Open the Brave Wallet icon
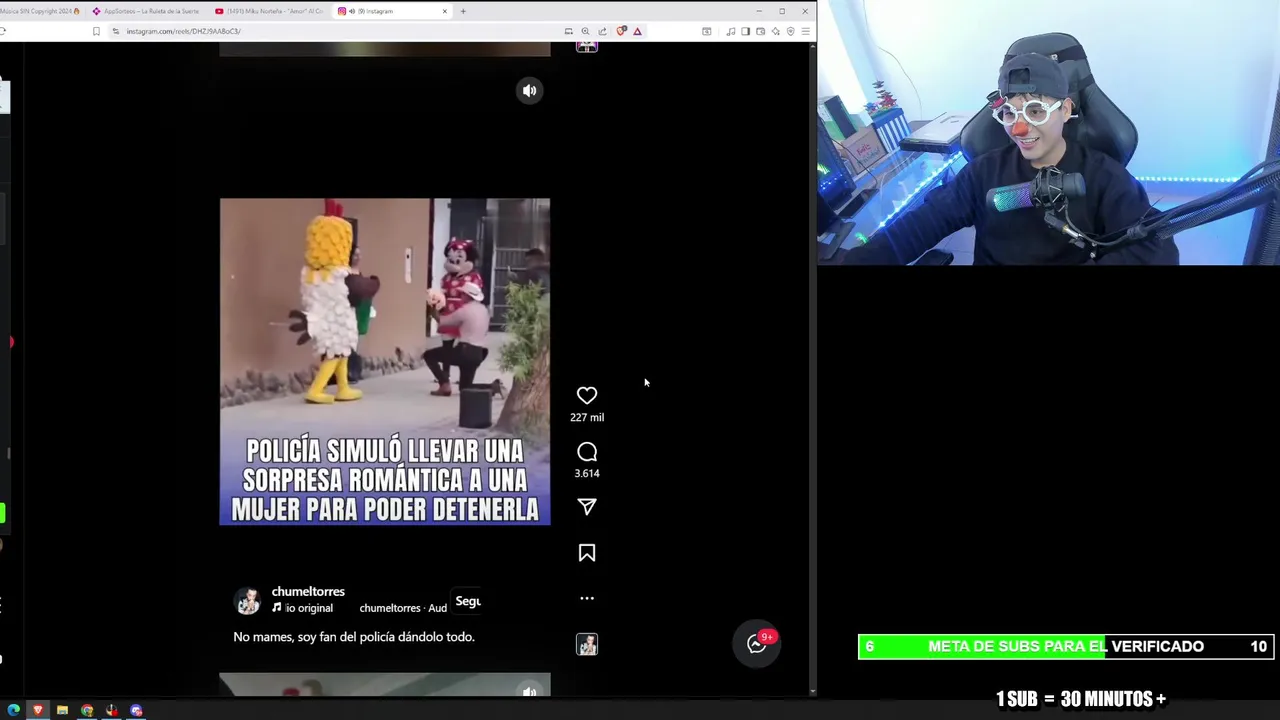 (x=760, y=31)
